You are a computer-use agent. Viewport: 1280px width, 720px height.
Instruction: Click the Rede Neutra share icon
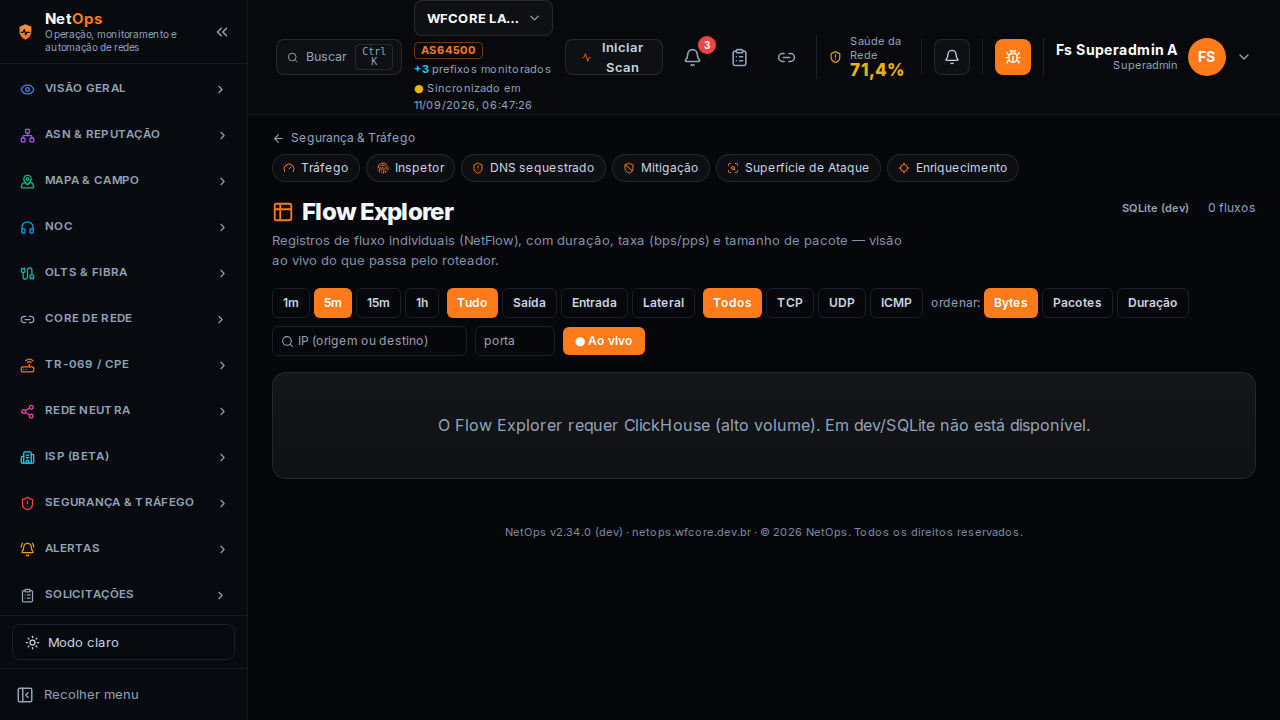(28, 411)
